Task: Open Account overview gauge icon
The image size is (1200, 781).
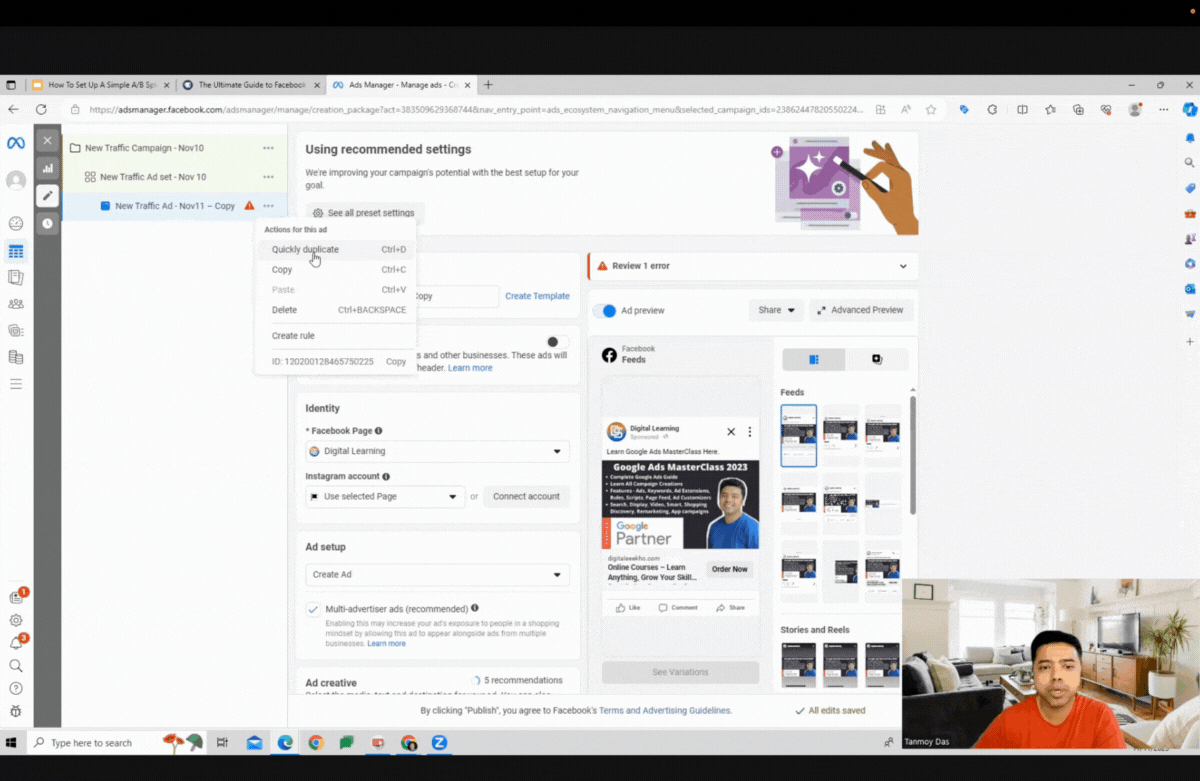Action: [16, 224]
